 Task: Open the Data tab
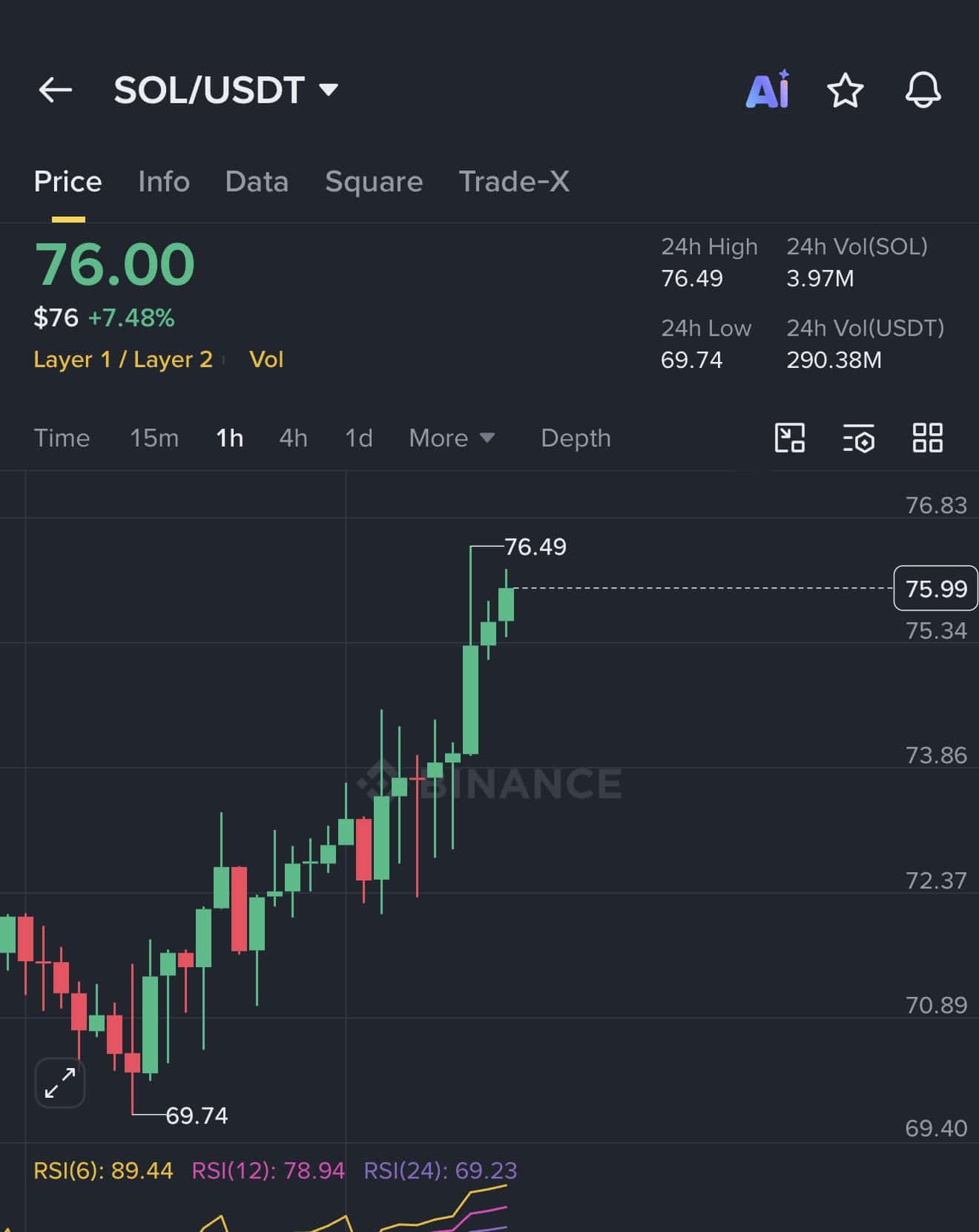click(257, 182)
